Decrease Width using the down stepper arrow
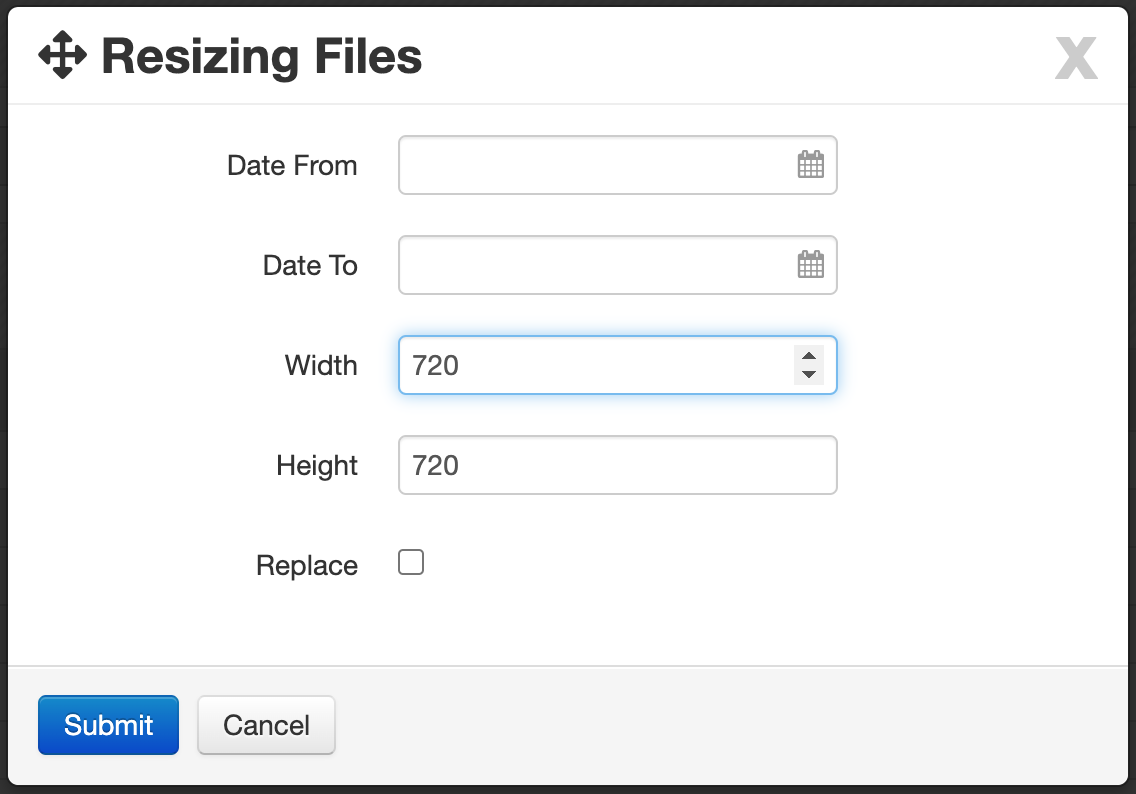Screen dimensions: 1136x794 (809, 375)
